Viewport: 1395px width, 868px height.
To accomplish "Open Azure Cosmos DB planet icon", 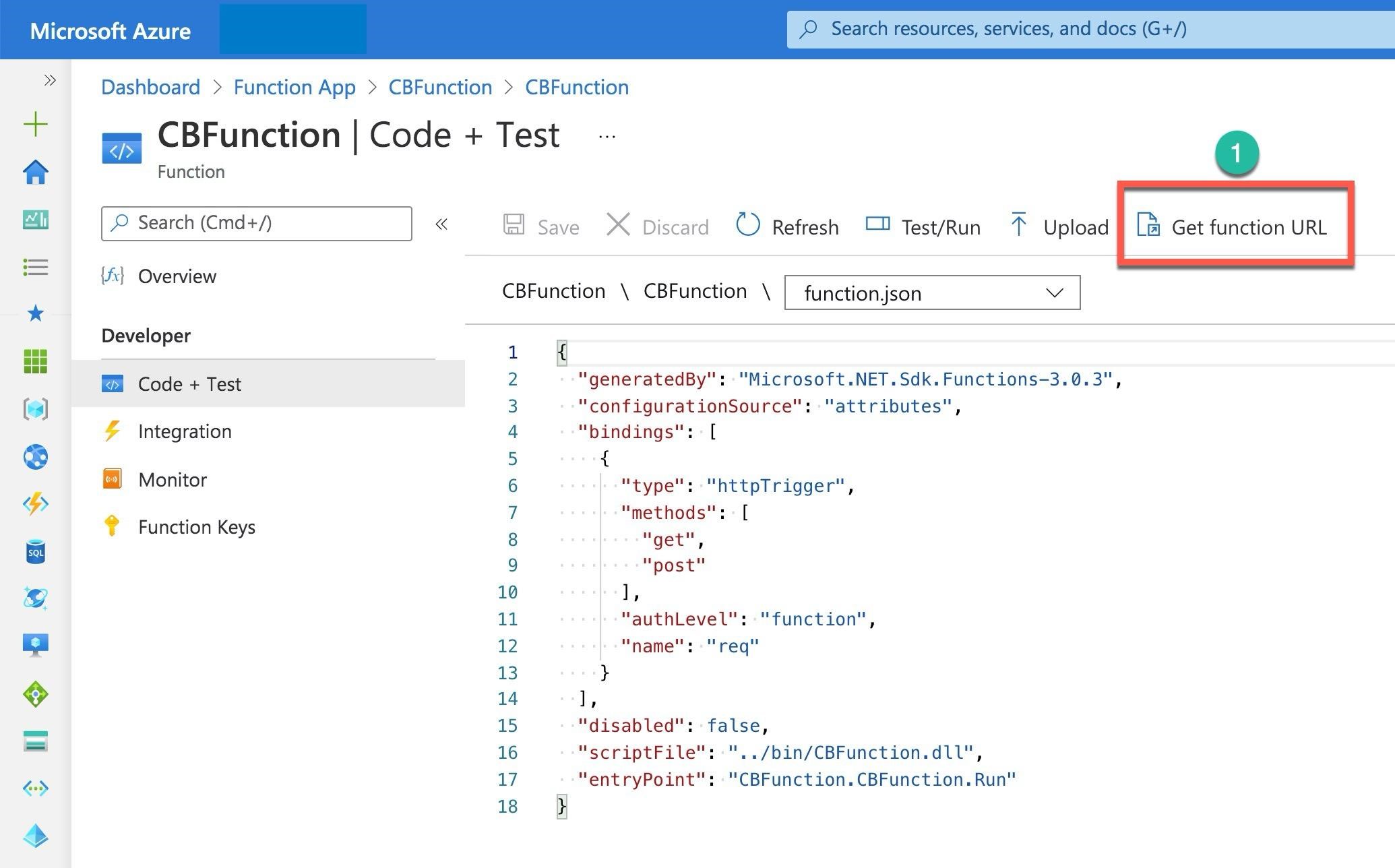I will [x=35, y=598].
